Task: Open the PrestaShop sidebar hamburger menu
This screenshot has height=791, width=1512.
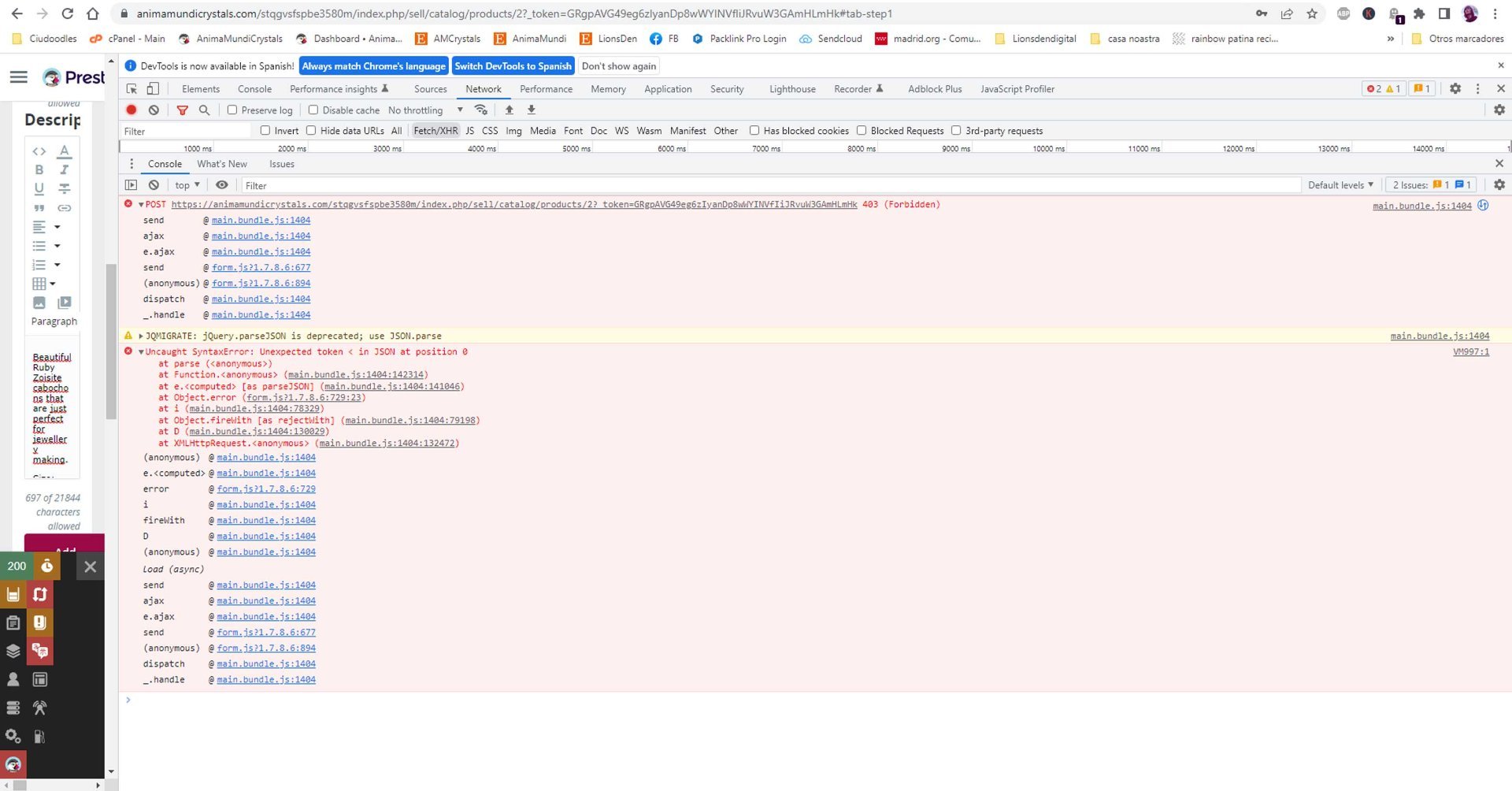Action: (18, 77)
